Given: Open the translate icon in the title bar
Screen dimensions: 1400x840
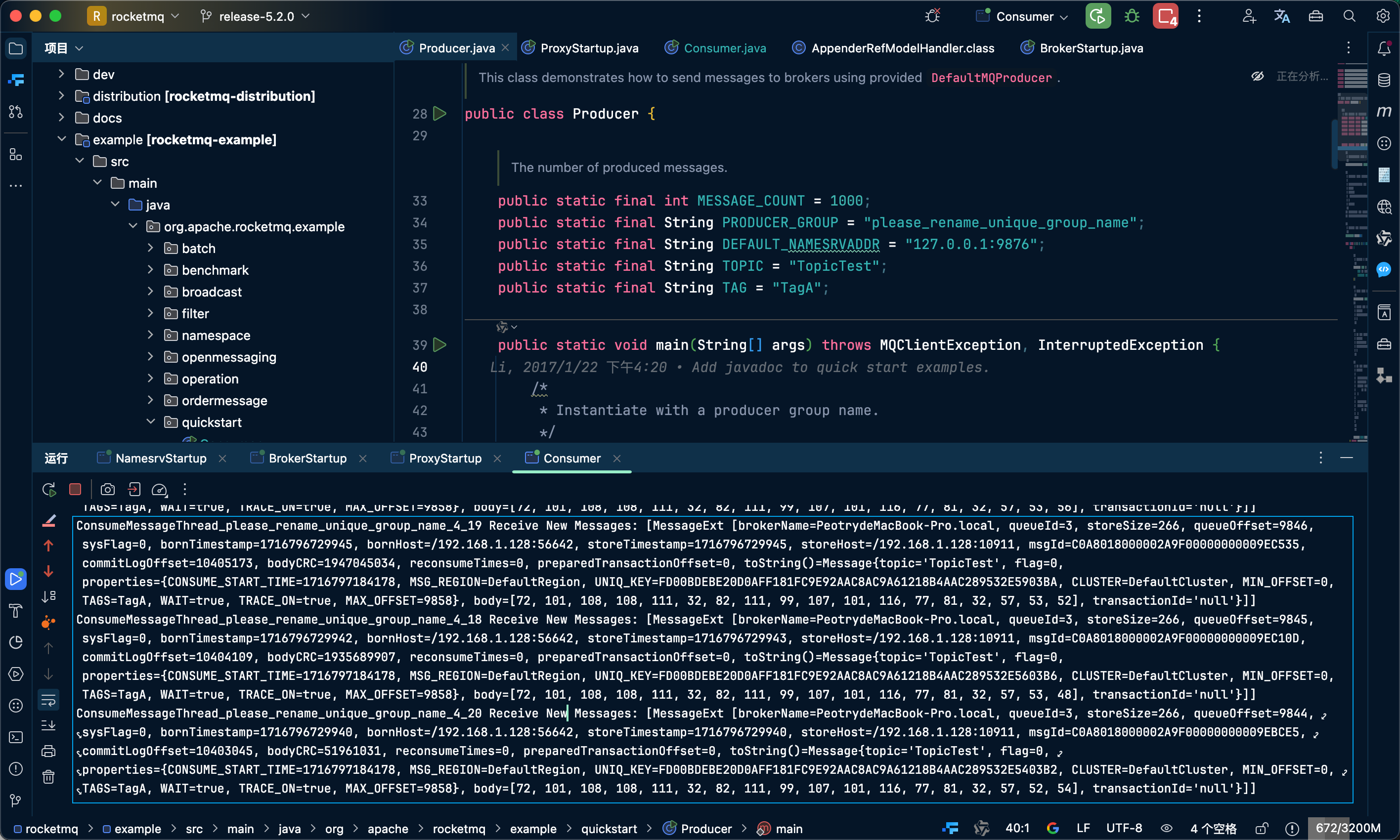Looking at the screenshot, I should point(1282,16).
